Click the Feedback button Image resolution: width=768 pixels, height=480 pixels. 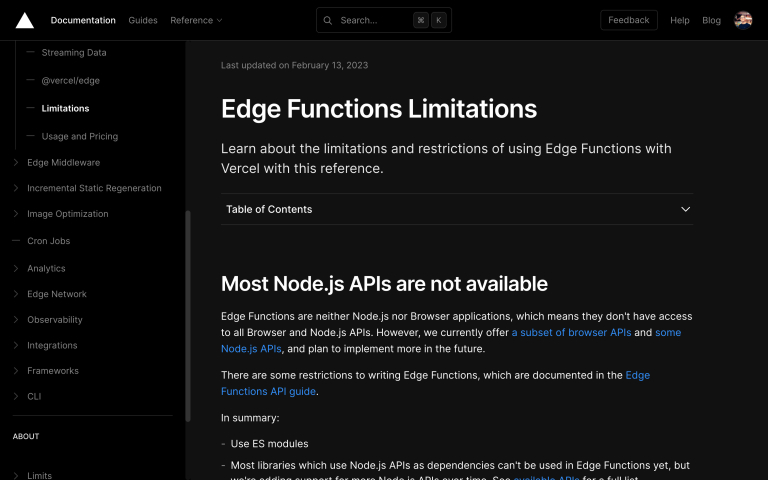(x=628, y=20)
